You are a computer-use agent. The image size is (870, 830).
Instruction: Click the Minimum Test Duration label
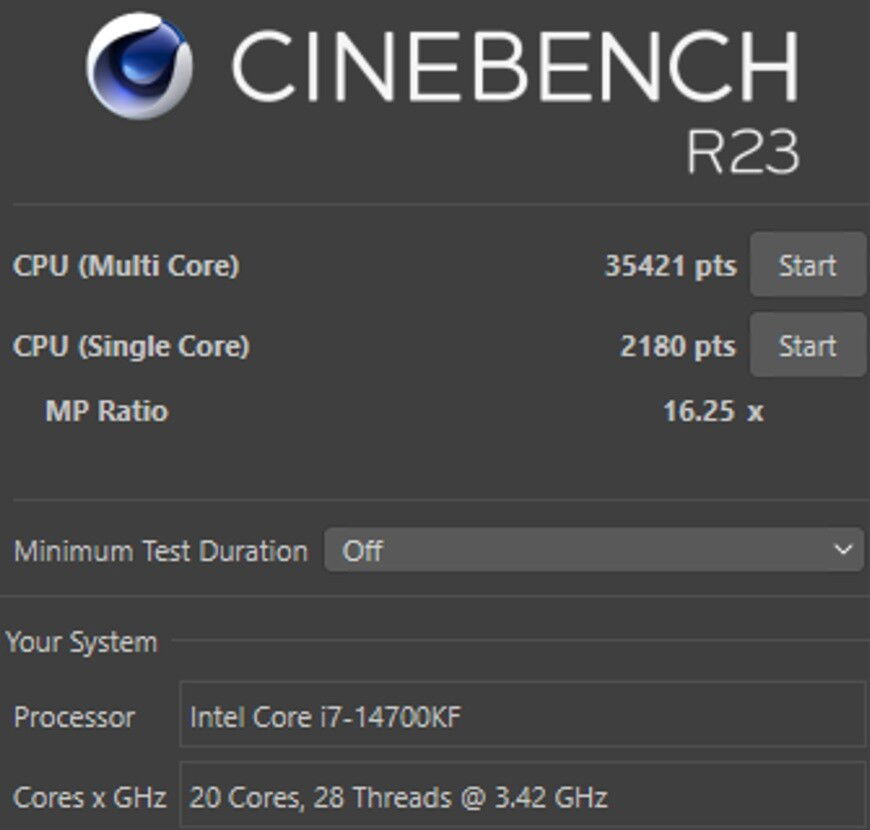pyautogui.click(x=160, y=551)
